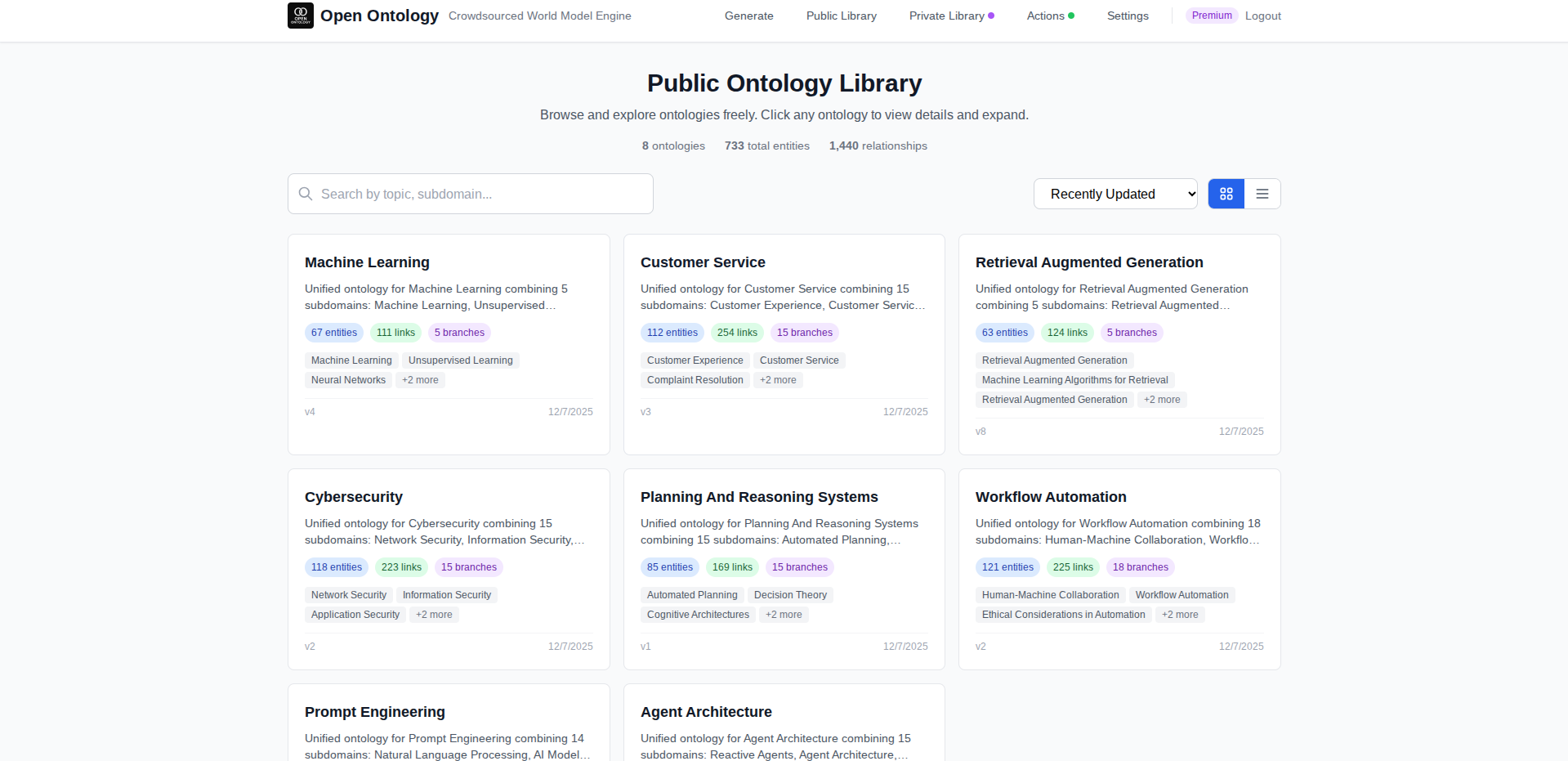Open the Public Library page

coord(841,16)
